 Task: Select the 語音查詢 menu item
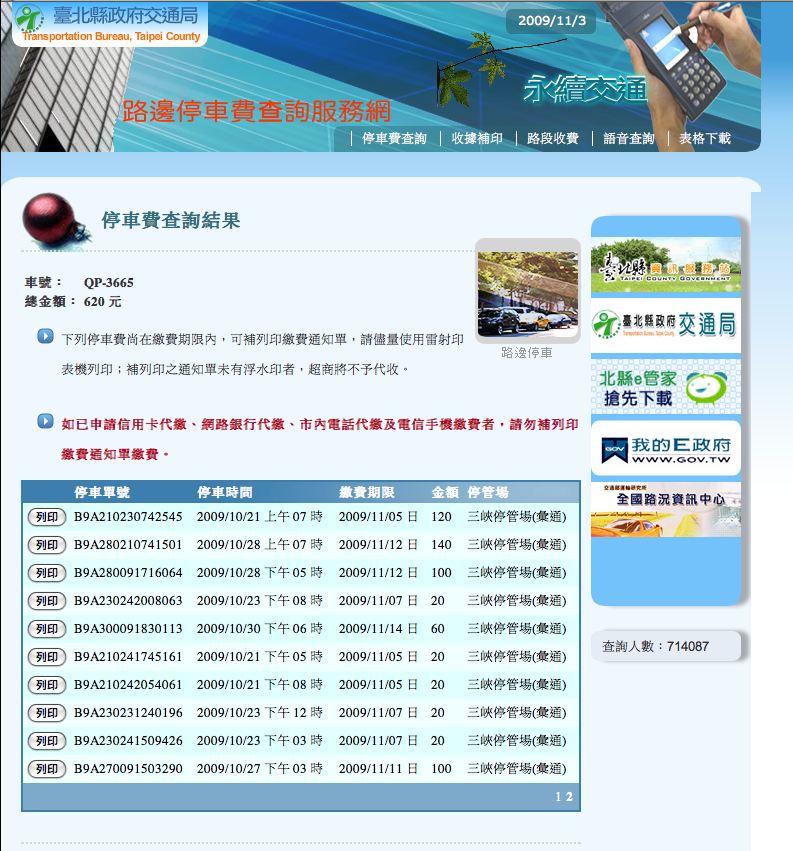pyautogui.click(x=629, y=138)
